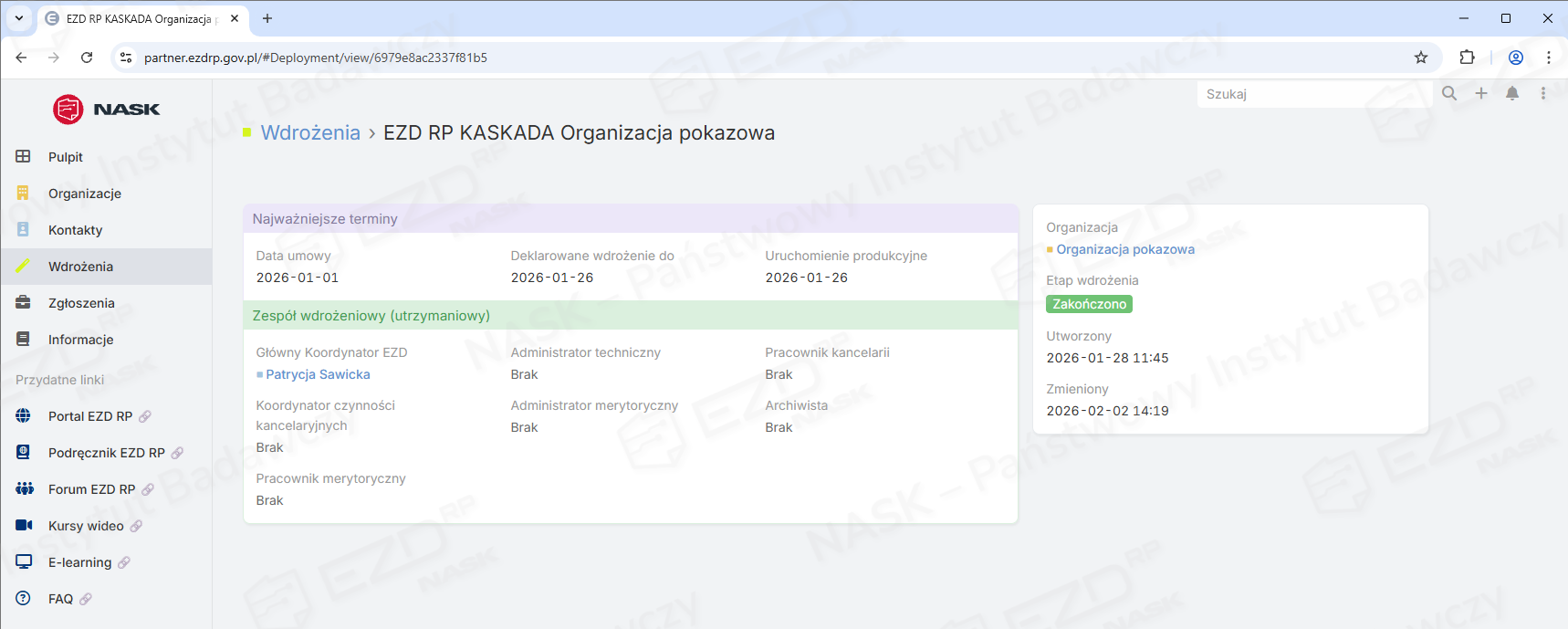Image resolution: width=1568 pixels, height=629 pixels.
Task: Click the Forum EZD RP people icon
Action: (25, 489)
